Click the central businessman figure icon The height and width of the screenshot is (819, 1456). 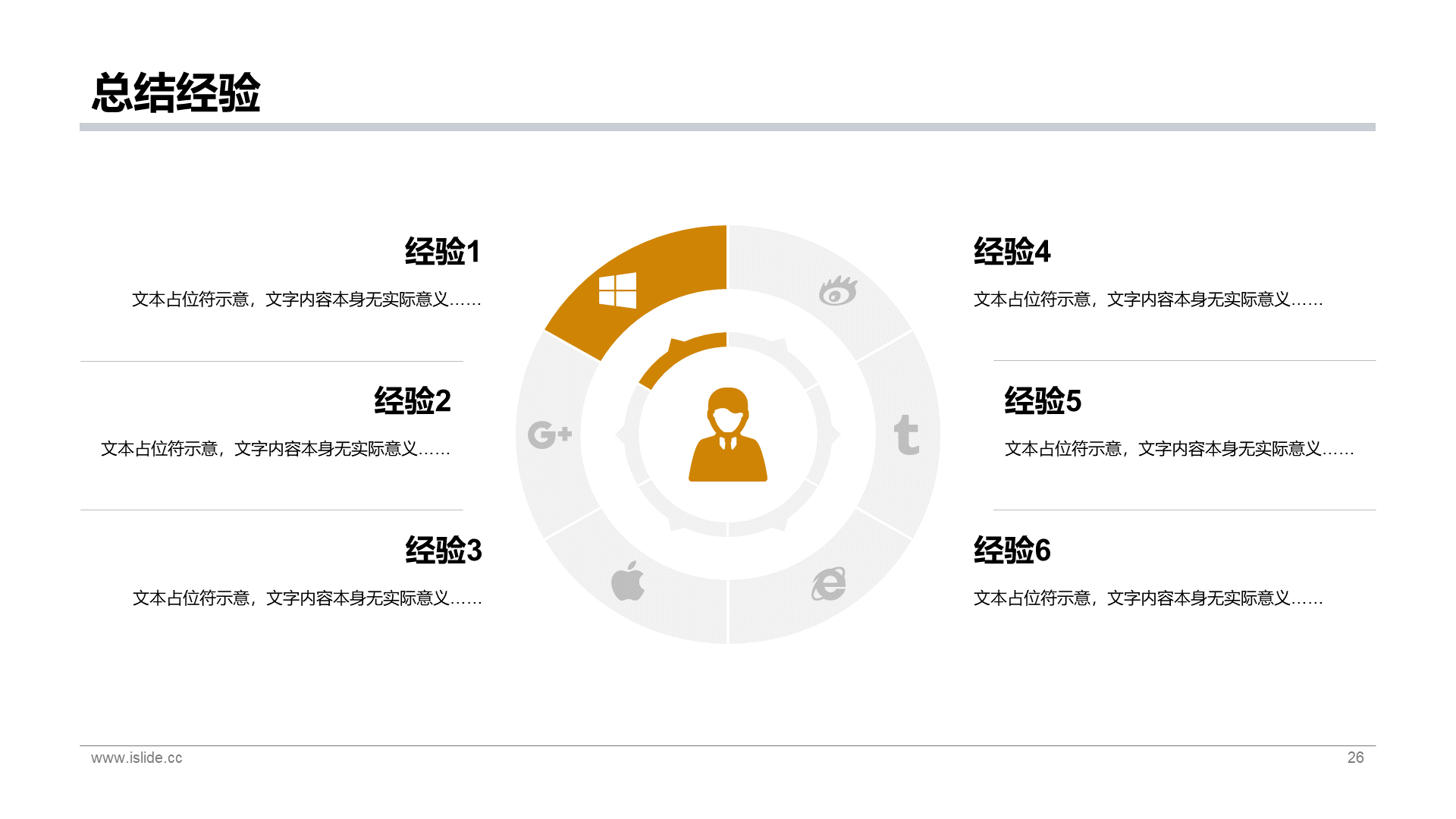tap(728, 435)
